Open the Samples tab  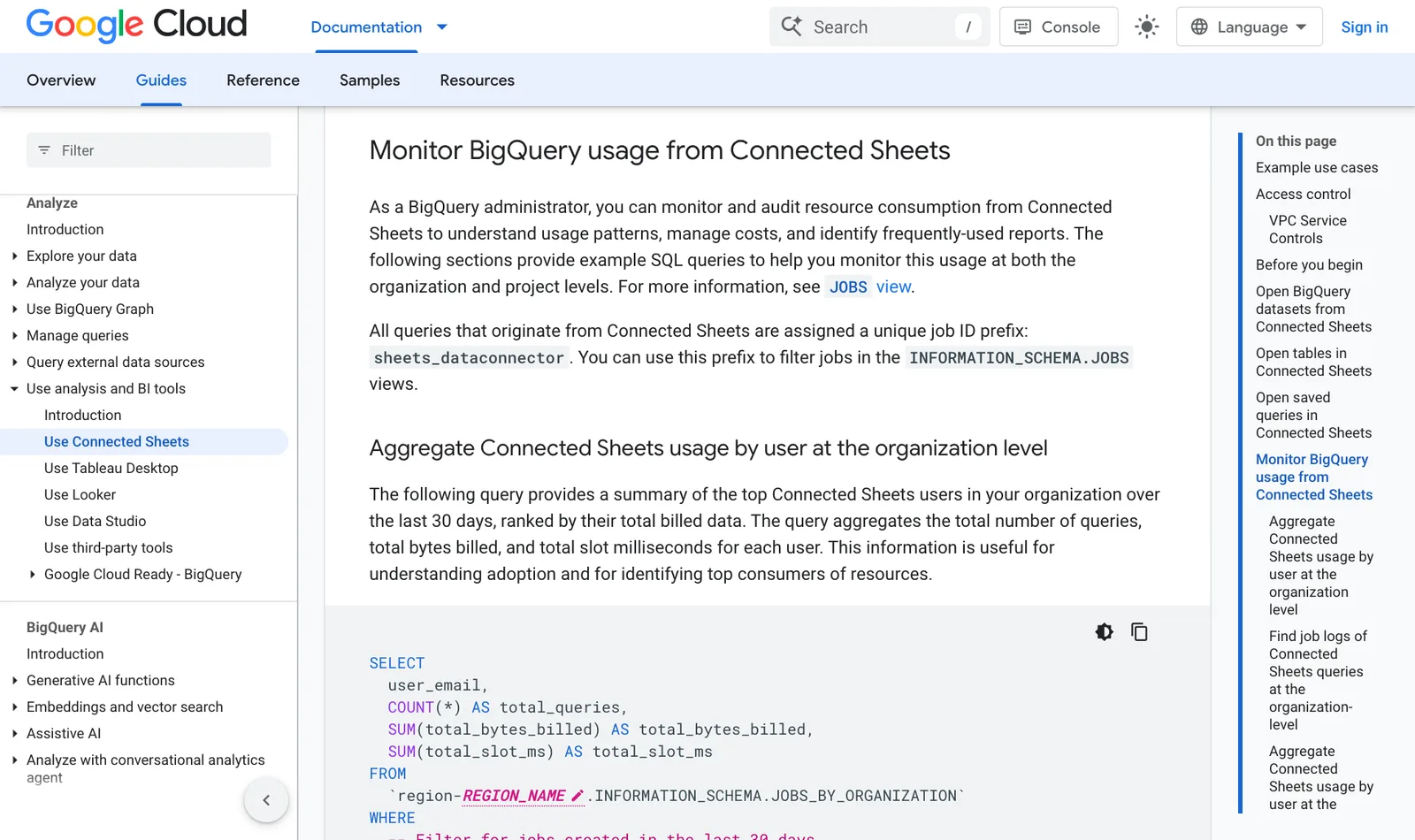click(x=370, y=80)
